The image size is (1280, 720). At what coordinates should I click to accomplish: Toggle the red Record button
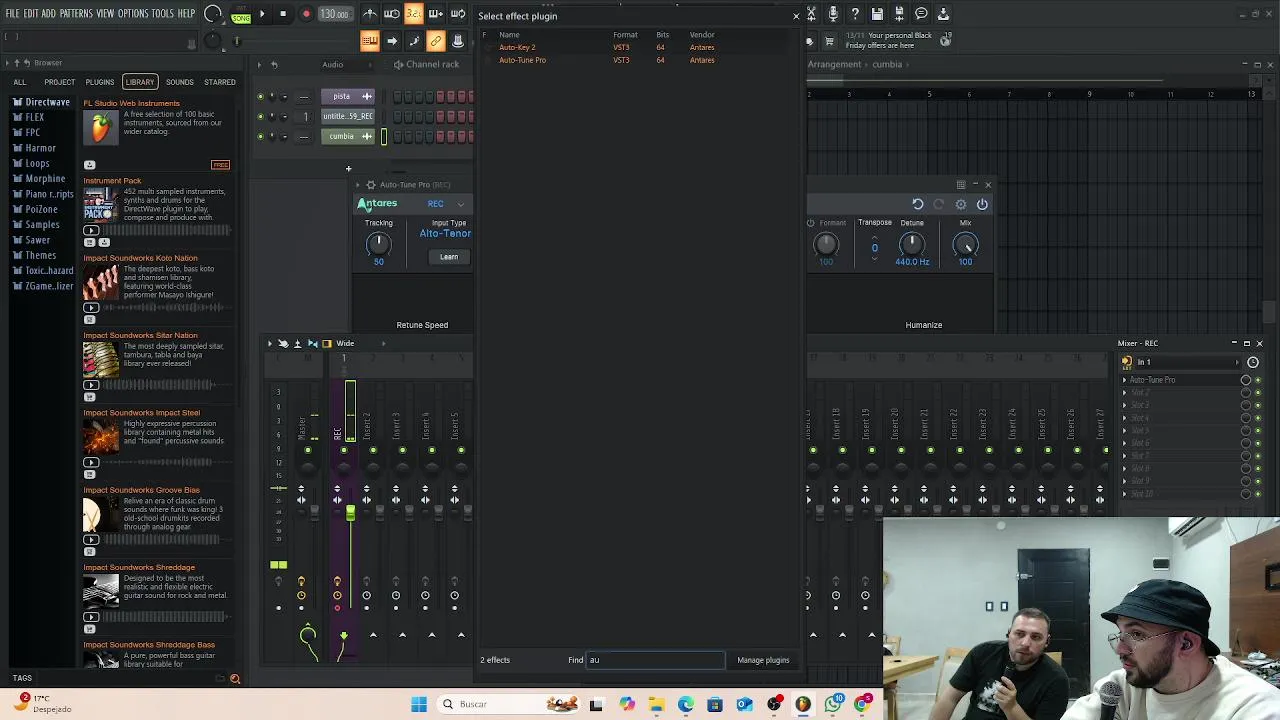point(306,14)
